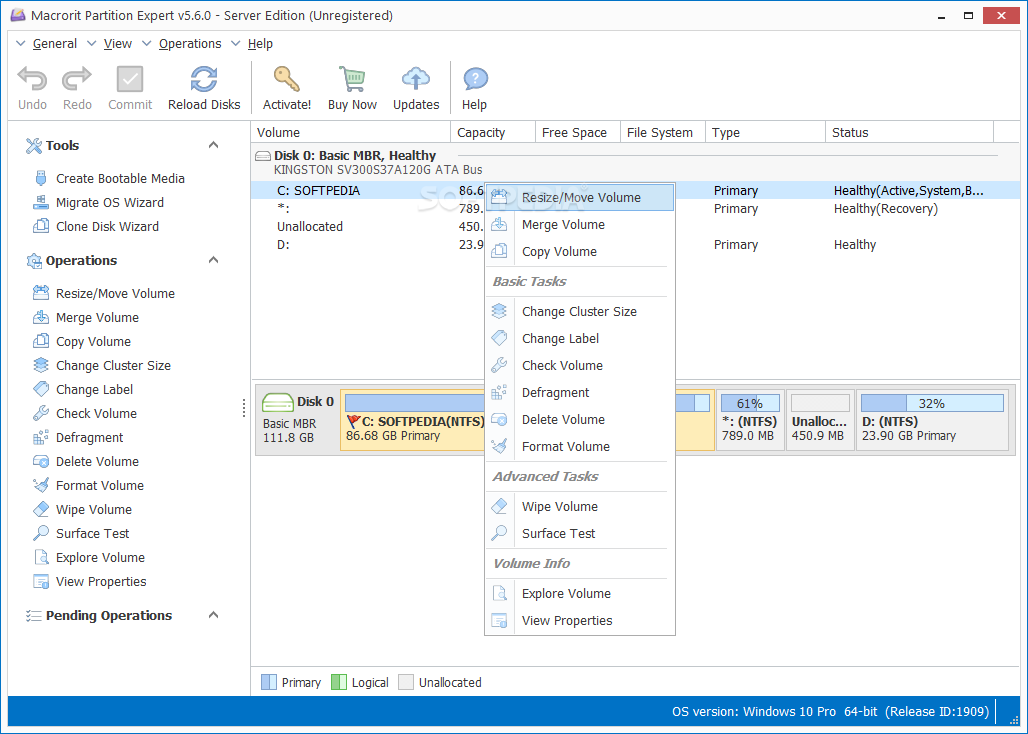The height and width of the screenshot is (734, 1028).
Task: Select Delete Volume in sidebar
Action: coord(86,461)
